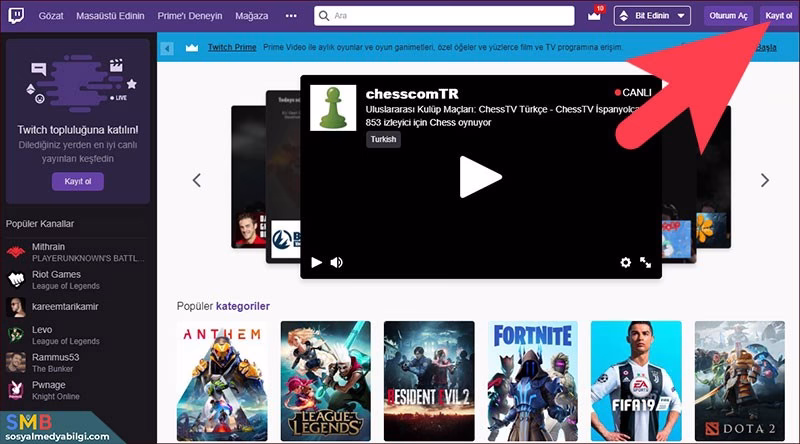Go to next carousel stream
Image resolution: width=800 pixels, height=444 pixels.
[x=764, y=180]
